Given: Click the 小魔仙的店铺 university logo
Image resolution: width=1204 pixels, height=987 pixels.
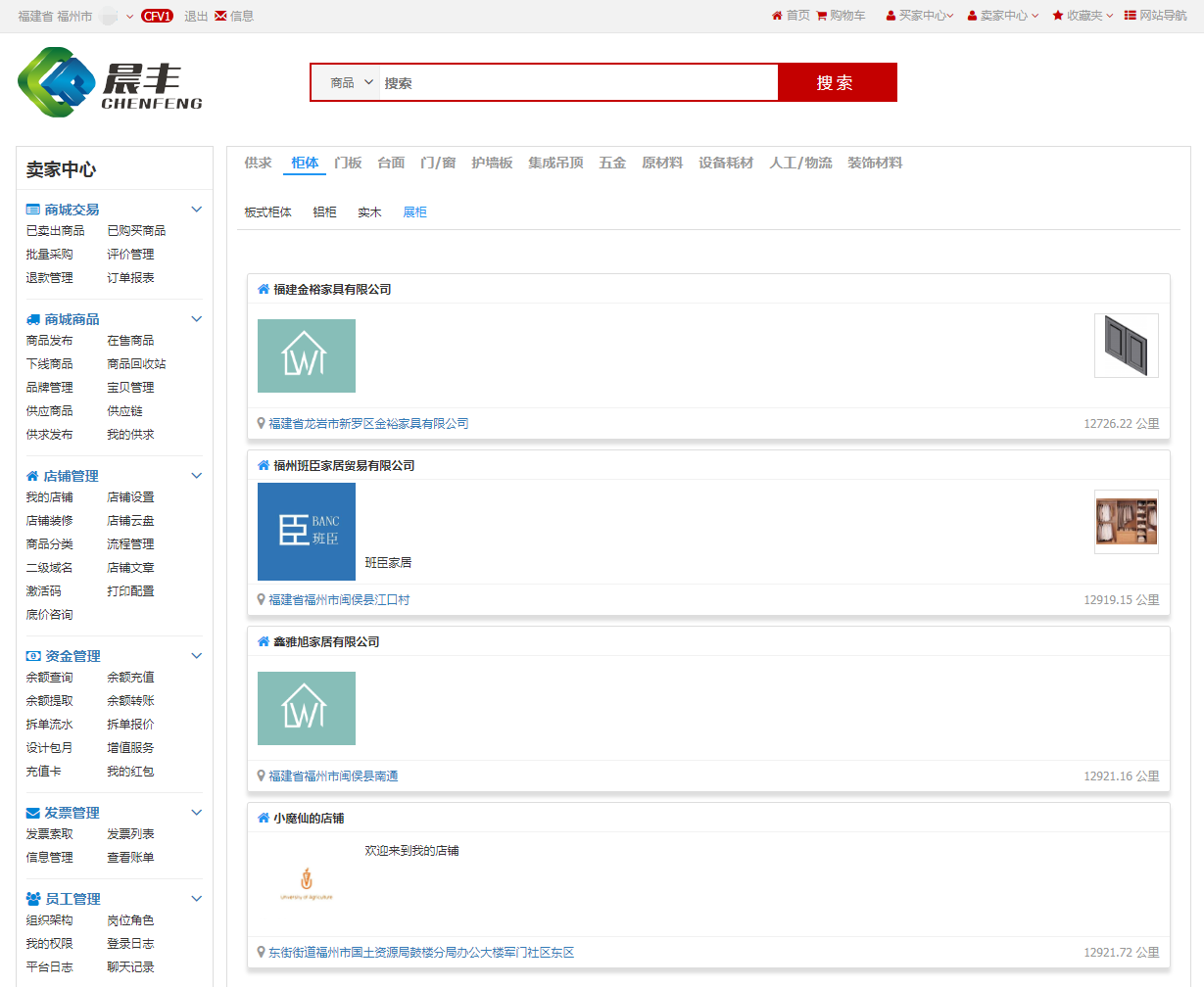Looking at the screenshot, I should click(307, 883).
